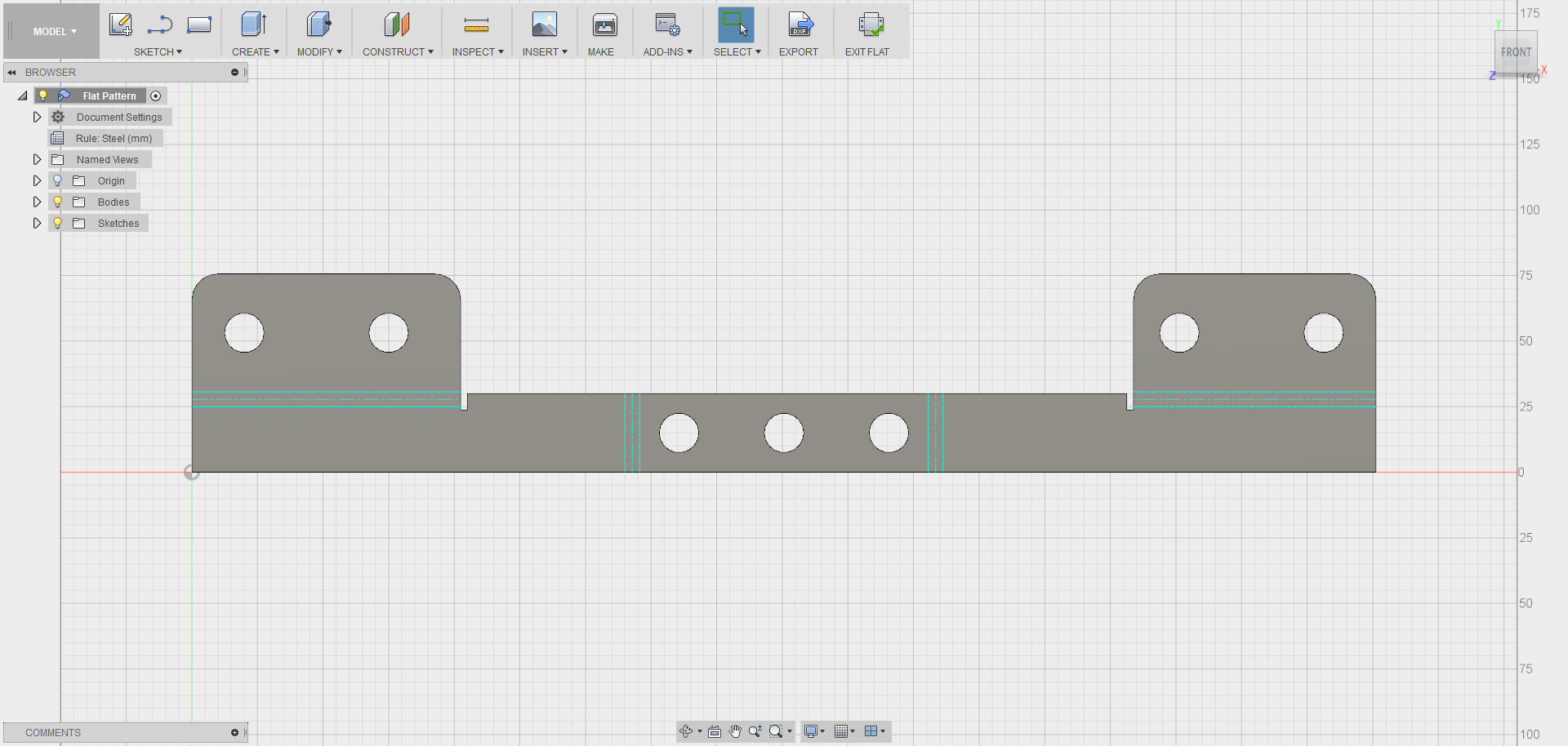Screen dimensions: 1568x746
Task: Click the COMMENTS bar at the bottom
Action: (x=52, y=732)
